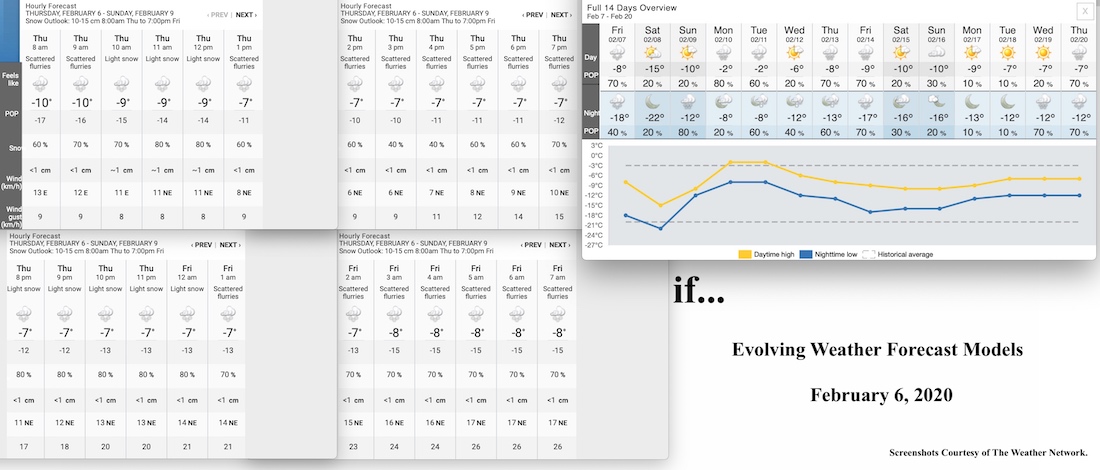Click the '-17' feels-like value at Thu 8 am
The width and height of the screenshot is (1100, 470).
(40, 121)
